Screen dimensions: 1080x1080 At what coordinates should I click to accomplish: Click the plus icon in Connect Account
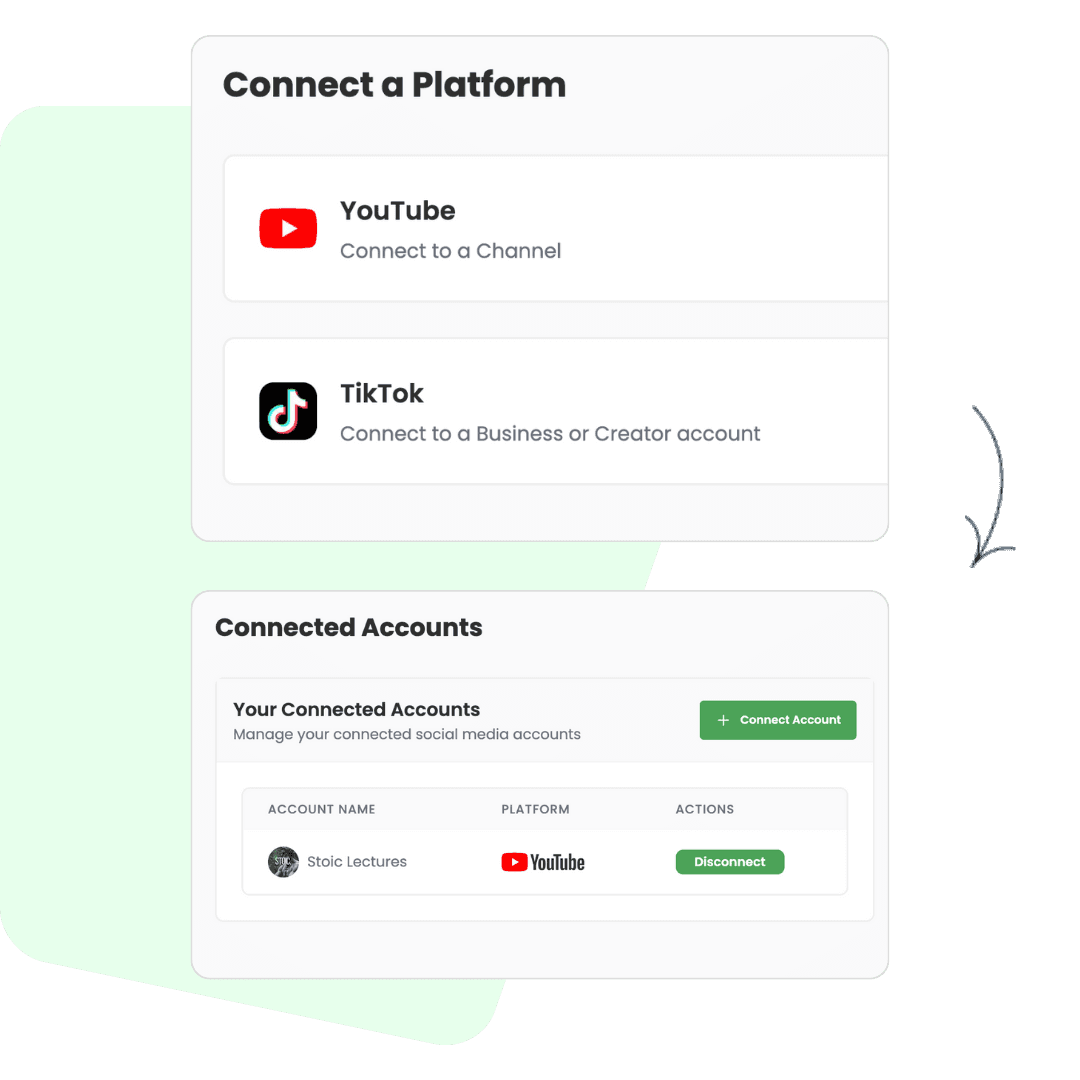coord(723,720)
